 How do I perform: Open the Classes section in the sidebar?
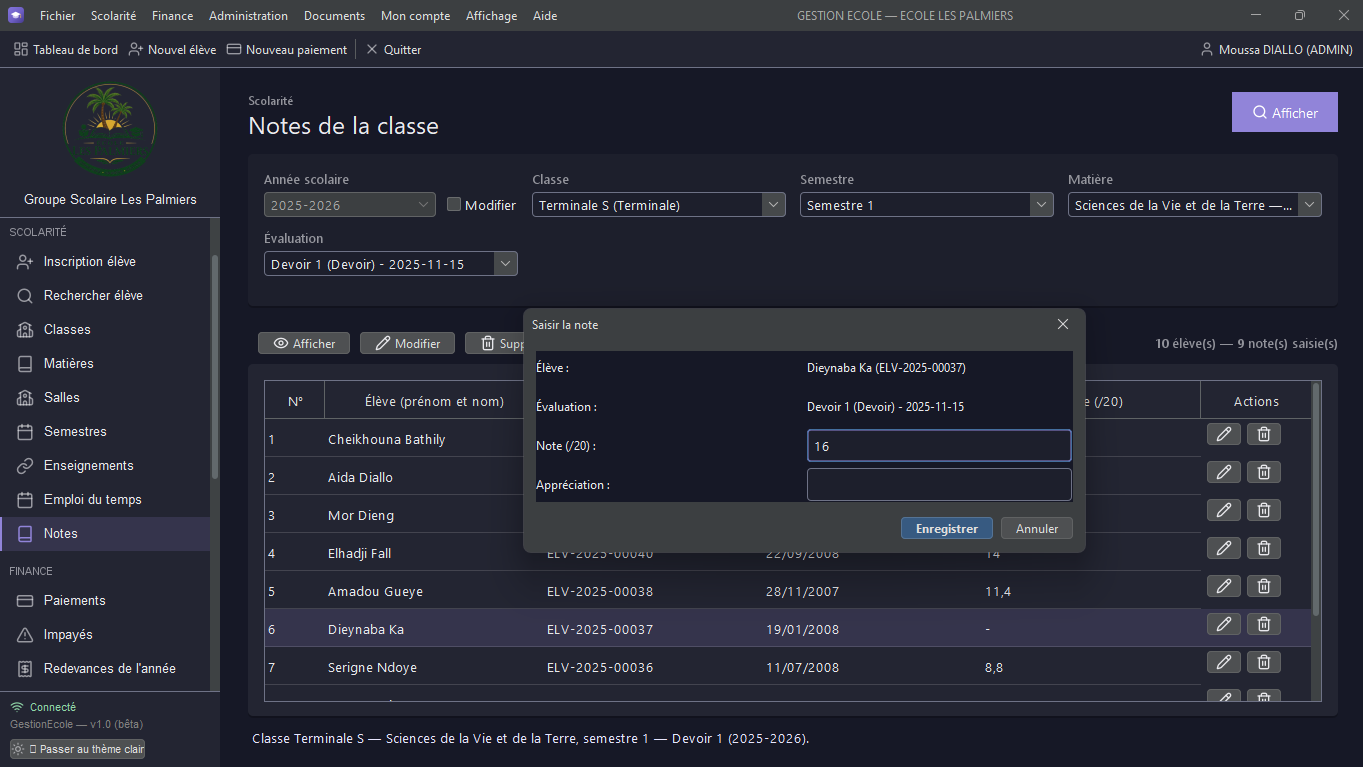tap(105, 329)
